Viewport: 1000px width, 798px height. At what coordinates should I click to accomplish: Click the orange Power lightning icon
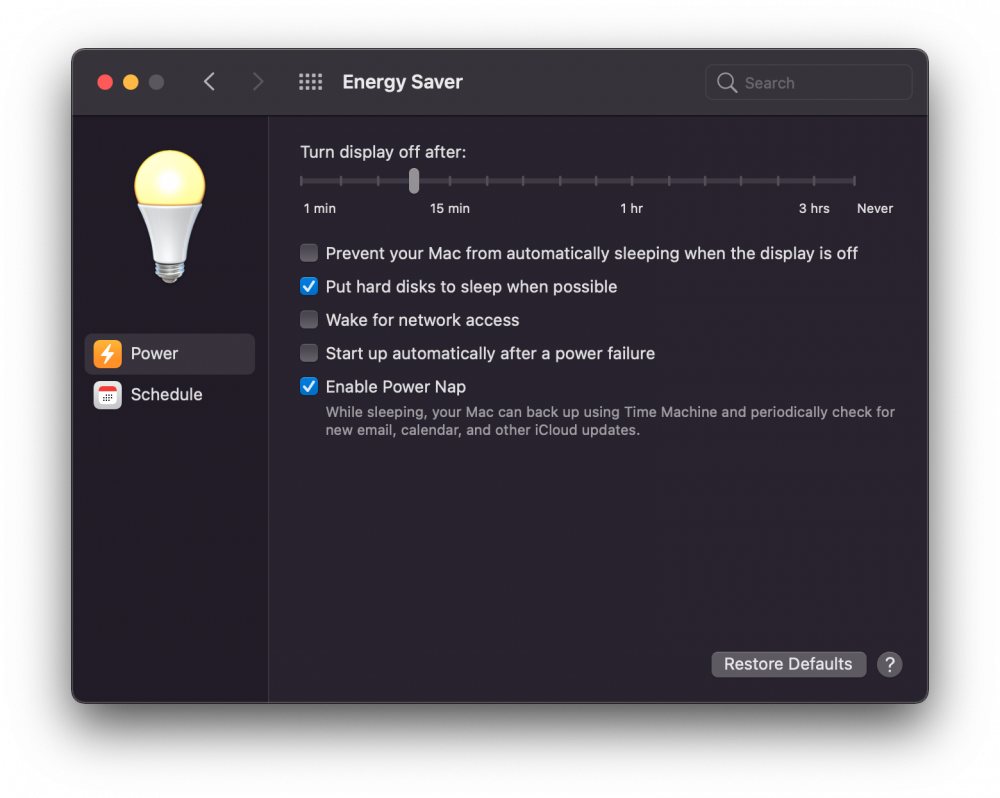(107, 353)
